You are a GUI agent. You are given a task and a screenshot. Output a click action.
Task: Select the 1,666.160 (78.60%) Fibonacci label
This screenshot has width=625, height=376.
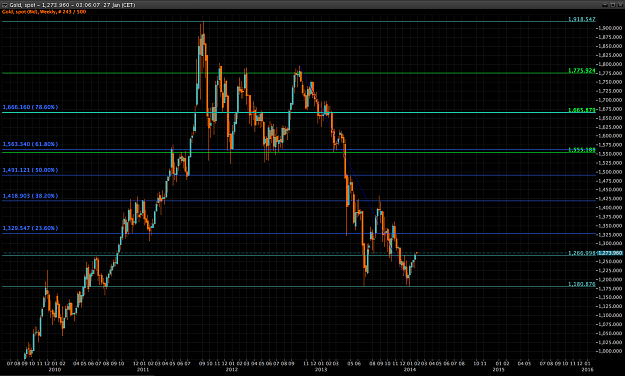tap(30, 107)
